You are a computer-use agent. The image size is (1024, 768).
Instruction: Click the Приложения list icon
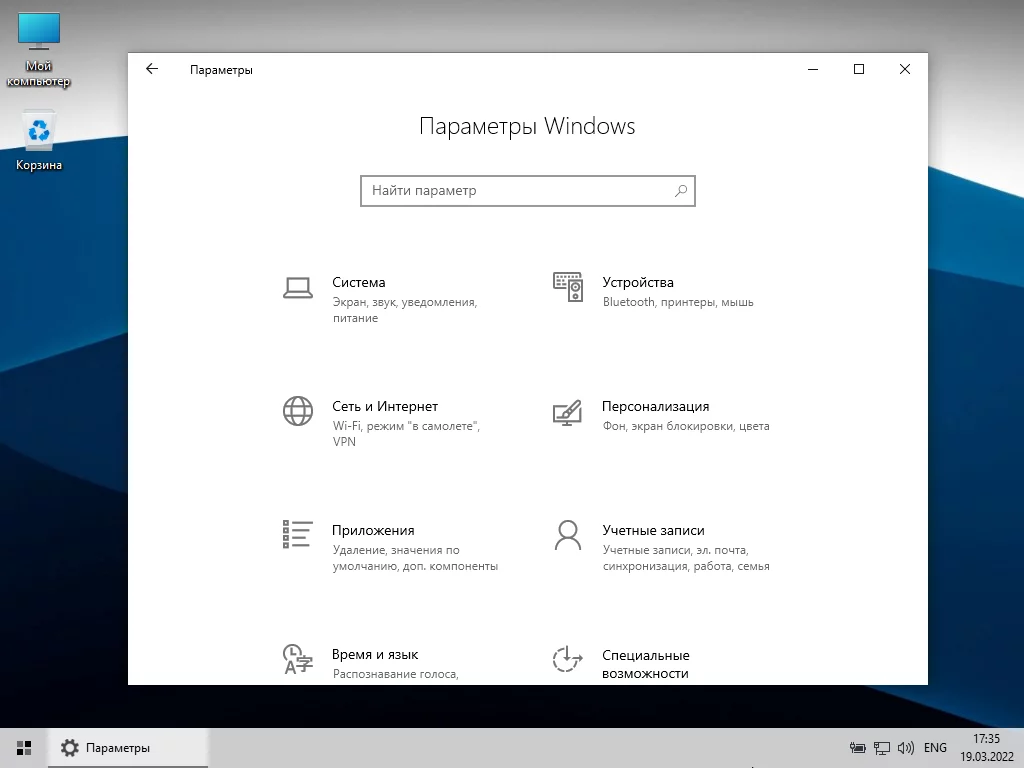coord(298,534)
